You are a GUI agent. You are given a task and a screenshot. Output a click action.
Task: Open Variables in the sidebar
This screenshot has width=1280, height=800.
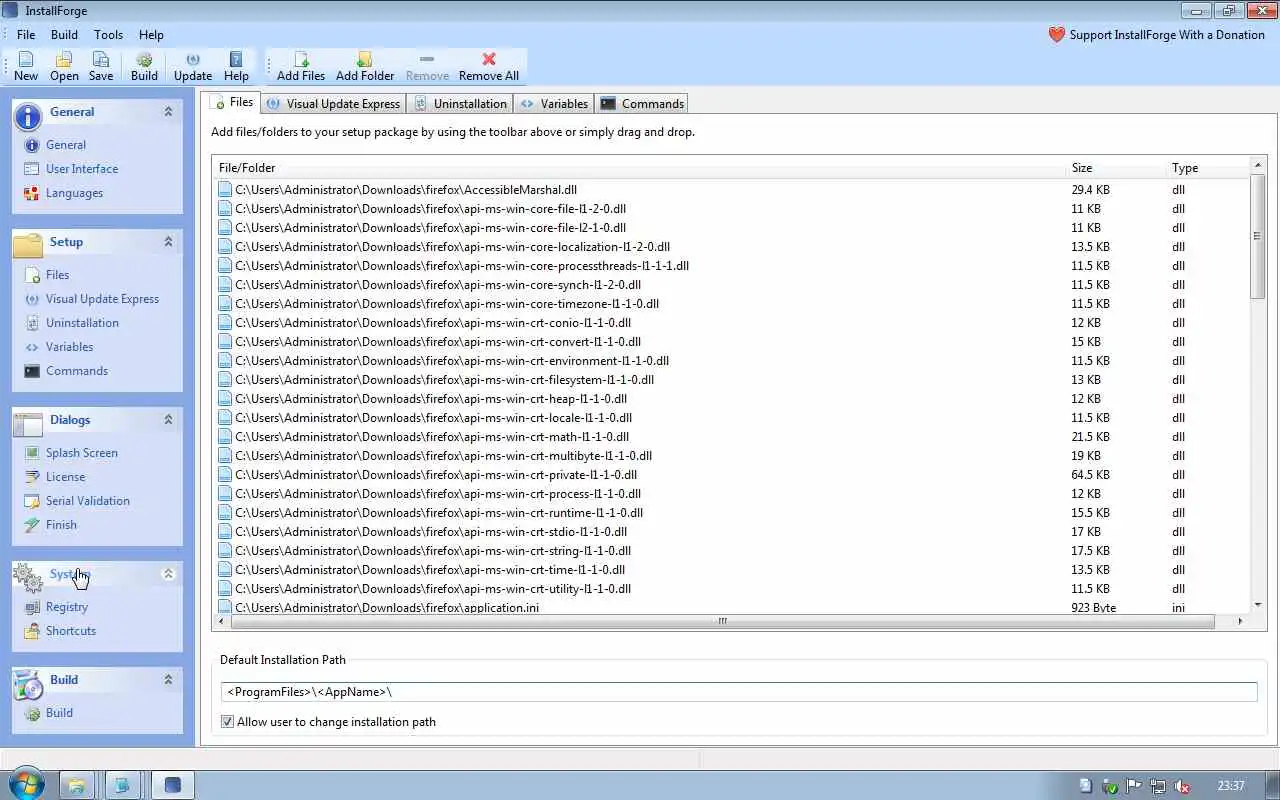click(x=69, y=347)
